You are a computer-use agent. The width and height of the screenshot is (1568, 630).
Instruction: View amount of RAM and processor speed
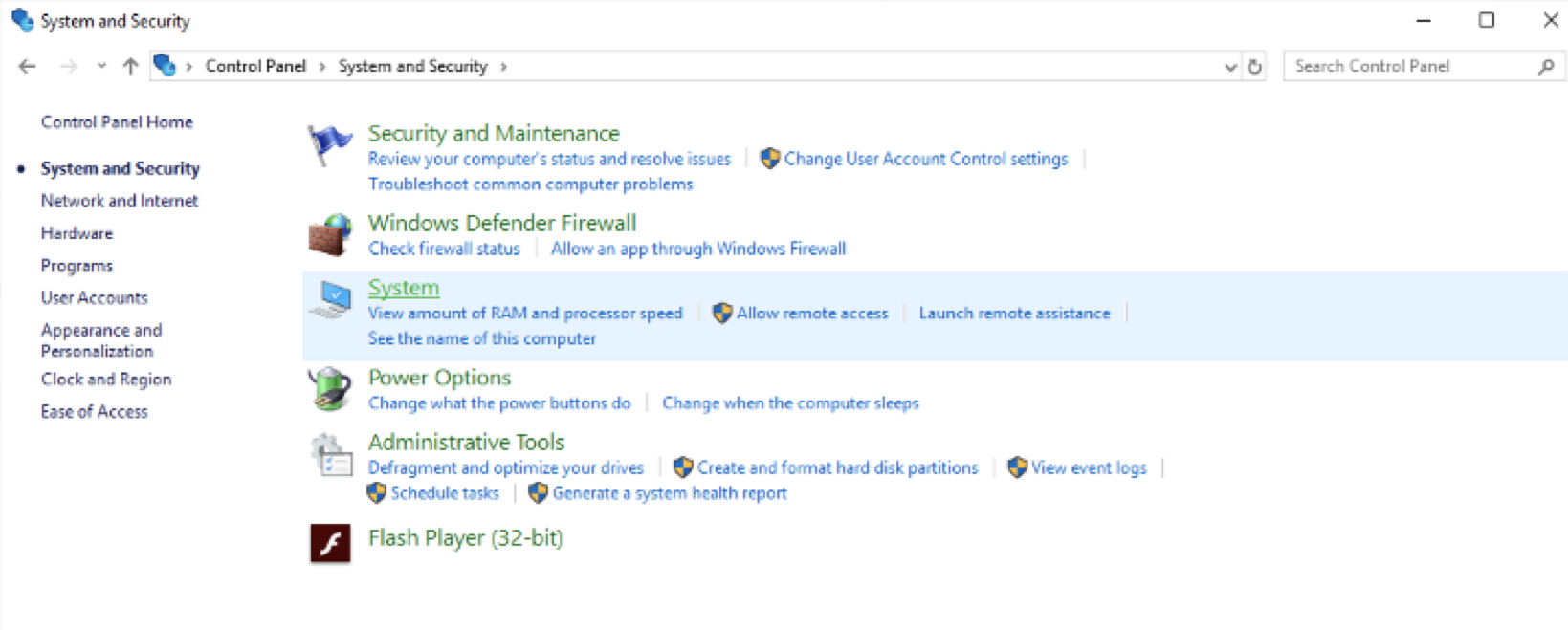coord(525,314)
